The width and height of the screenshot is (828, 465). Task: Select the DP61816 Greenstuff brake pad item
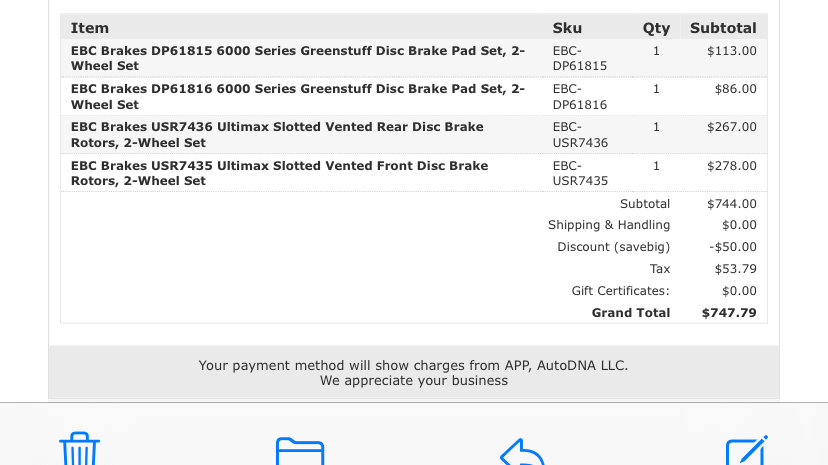pyautogui.click(x=298, y=97)
